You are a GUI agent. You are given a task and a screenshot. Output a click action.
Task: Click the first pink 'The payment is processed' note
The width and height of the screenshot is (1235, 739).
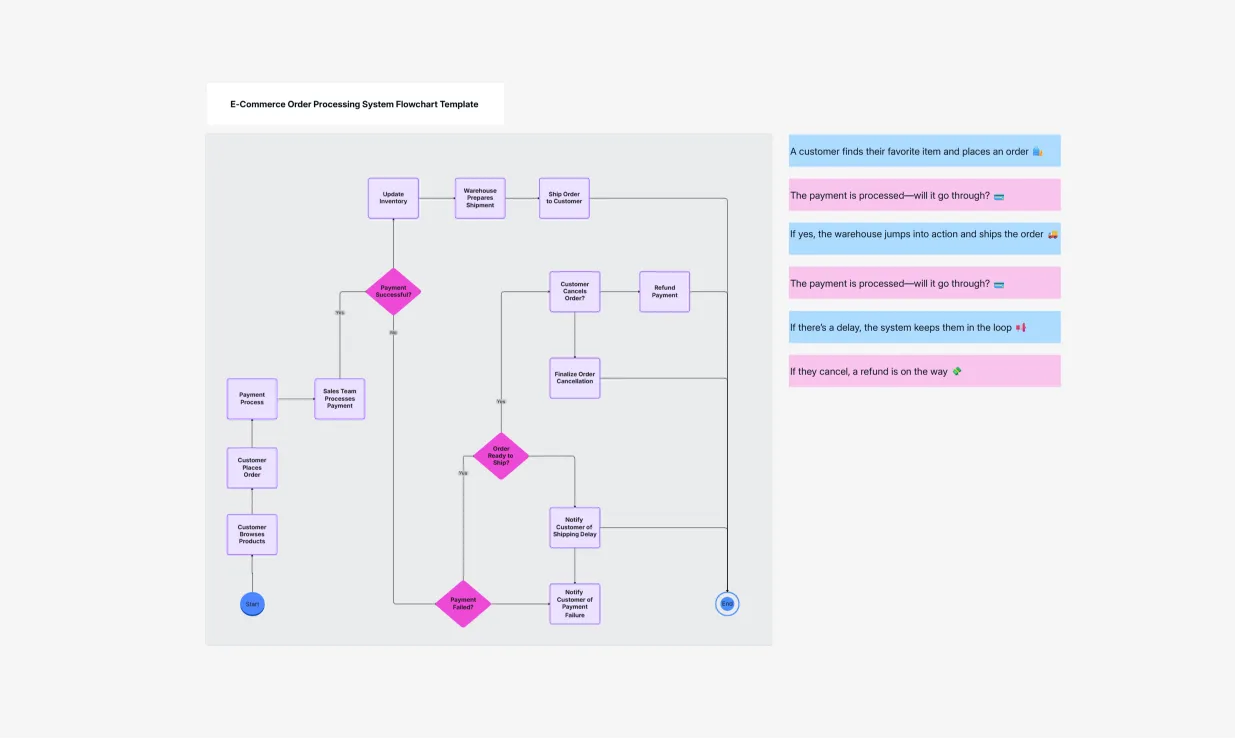click(x=925, y=195)
